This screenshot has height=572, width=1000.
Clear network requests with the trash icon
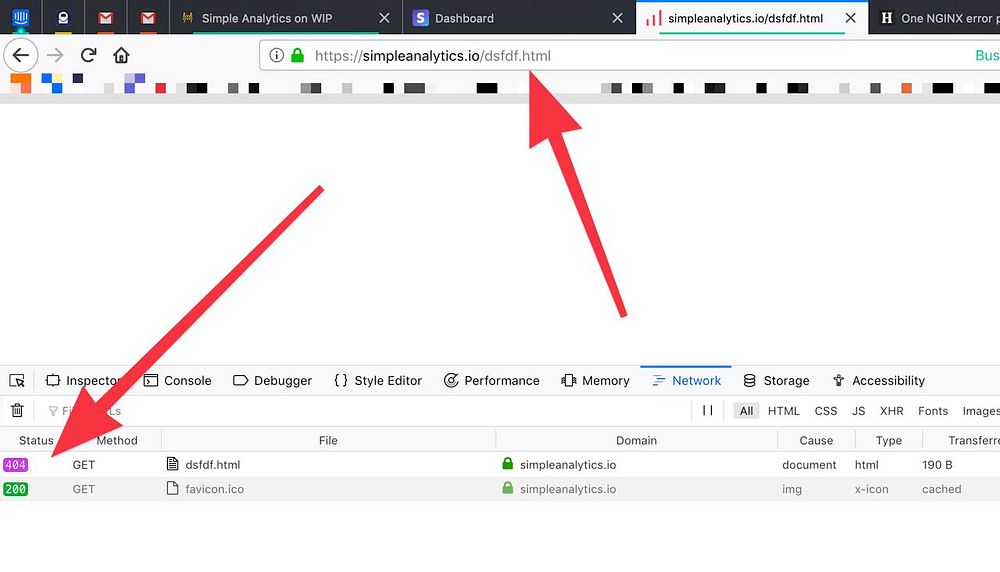pyautogui.click(x=17, y=411)
